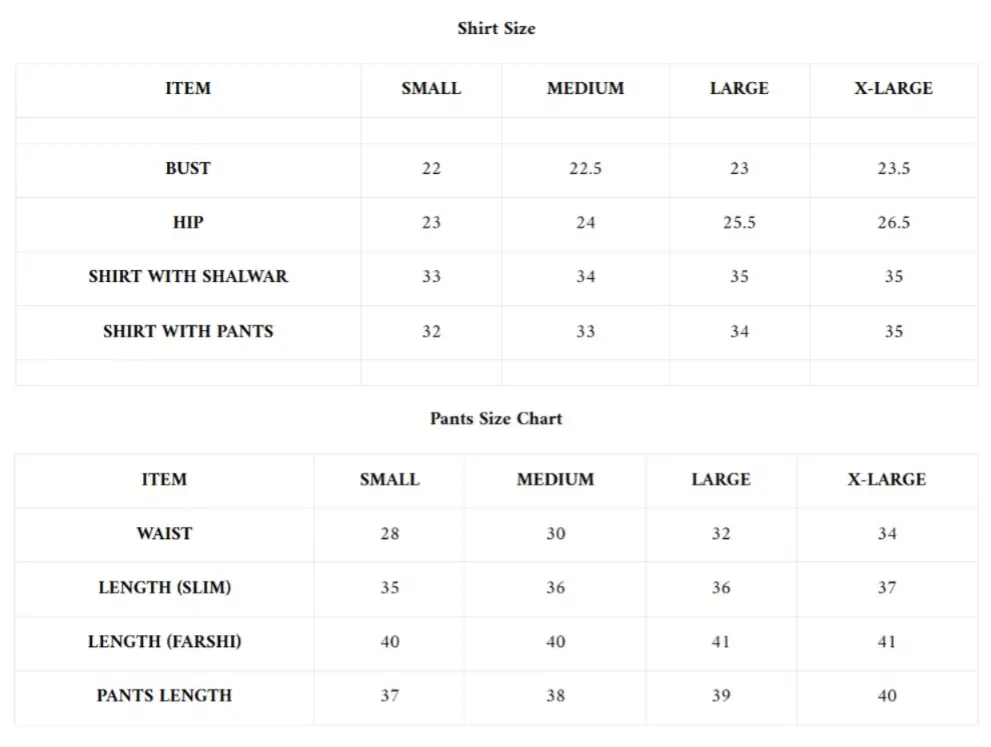Click waist value 34 for X-Large
Viewport: 991px width, 747px height.
coord(887,534)
